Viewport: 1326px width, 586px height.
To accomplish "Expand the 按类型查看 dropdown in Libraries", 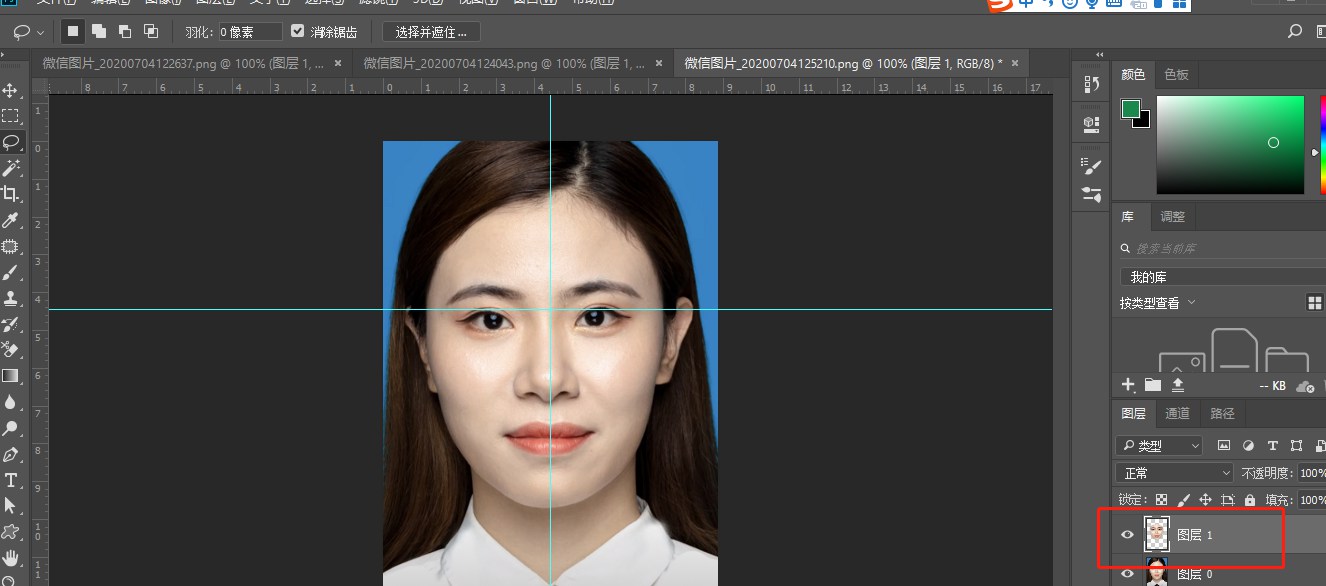I will 1158,303.
